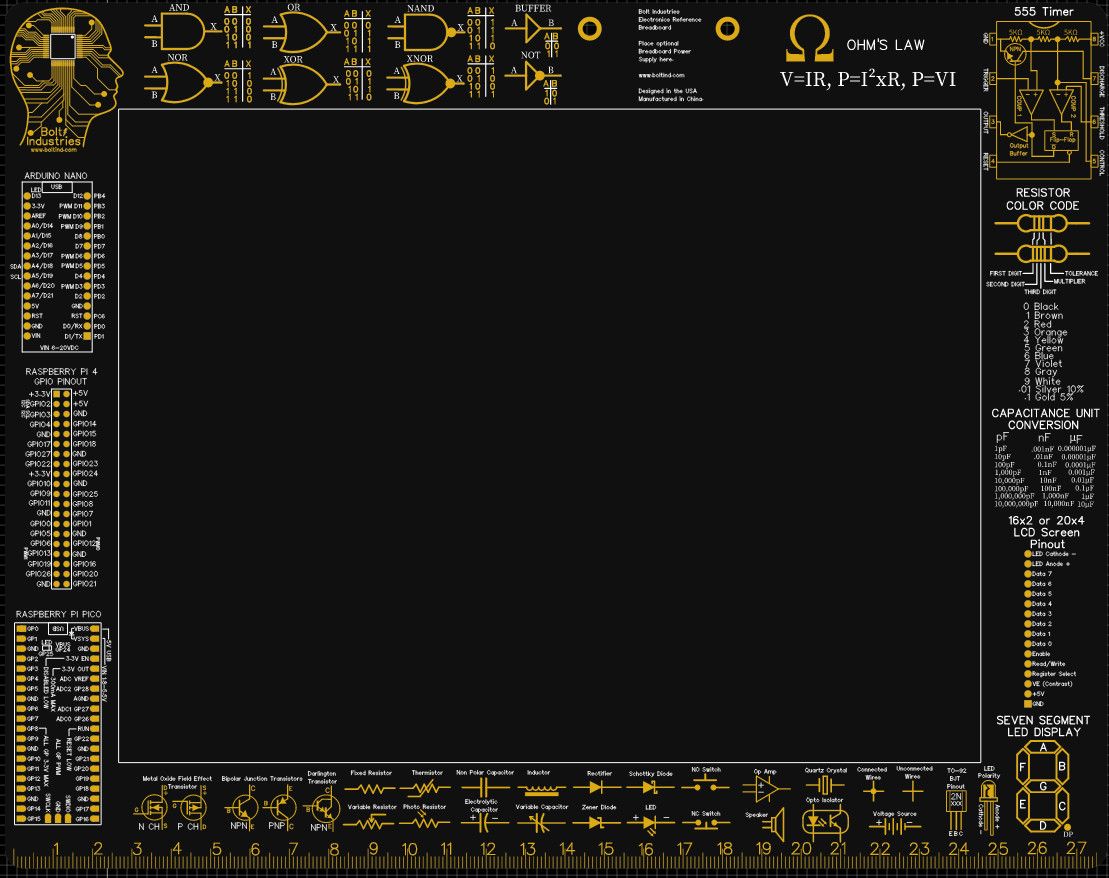This screenshot has width=1109, height=878.
Task: Click the ruler mark number 13
Action: (x=528, y=849)
